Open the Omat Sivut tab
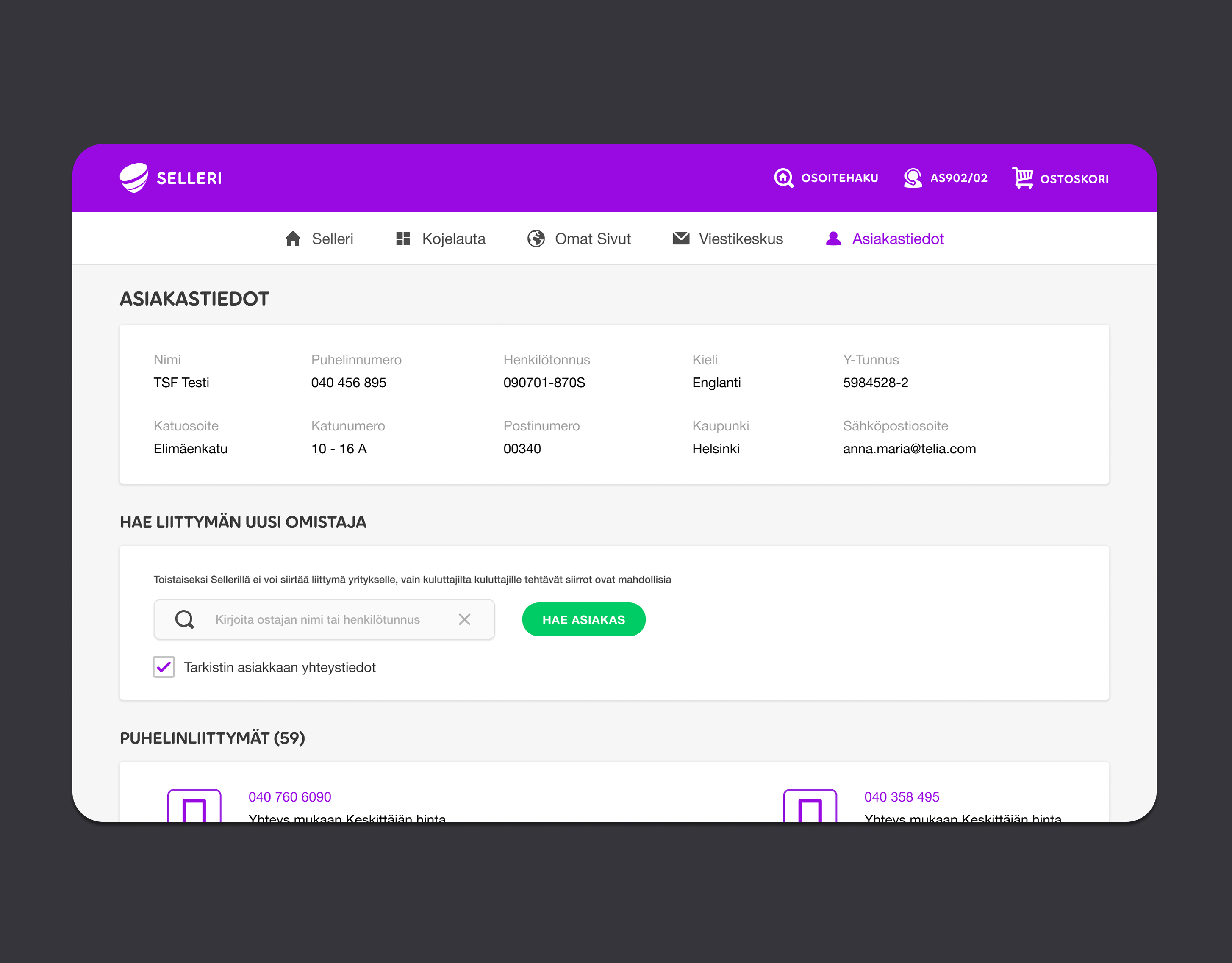Viewport: 1232px width, 963px height. point(579,239)
